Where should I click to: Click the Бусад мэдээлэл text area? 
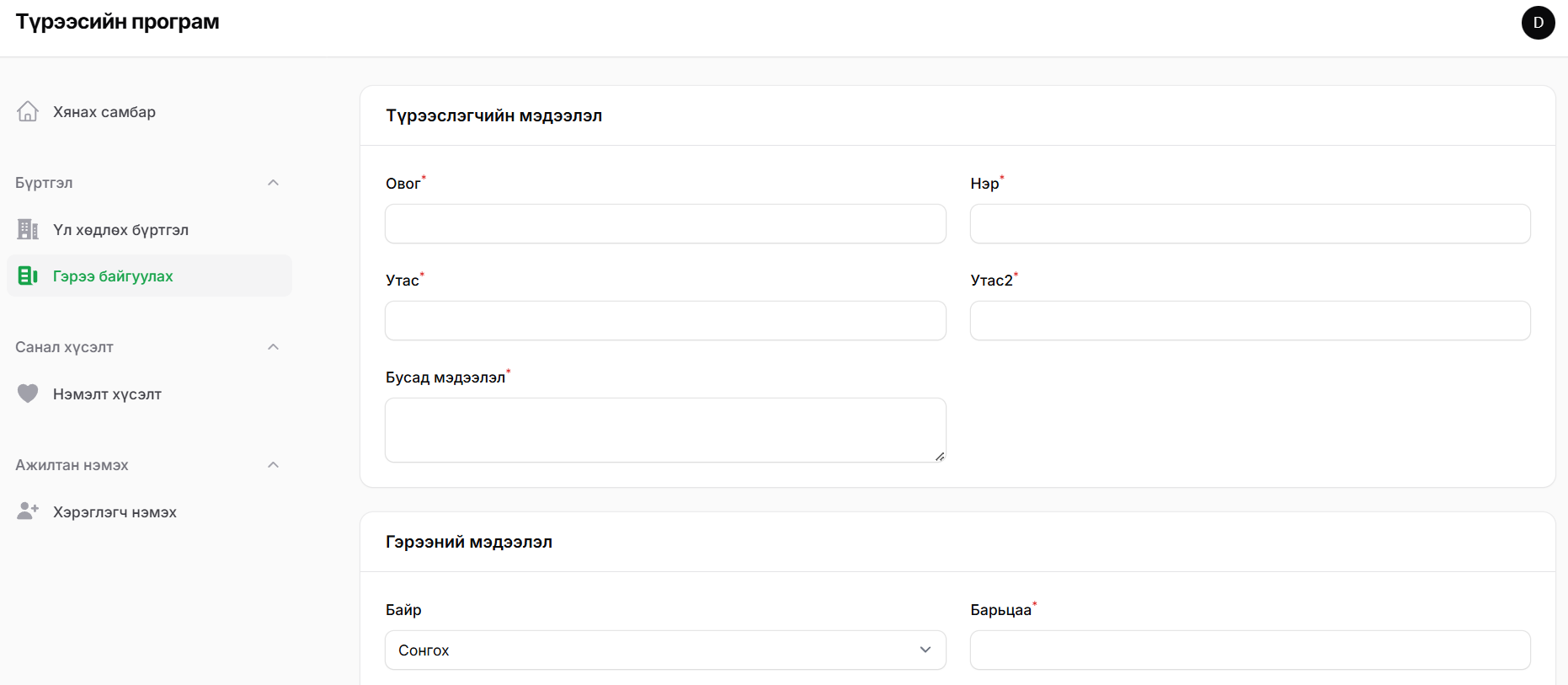pyautogui.click(x=664, y=430)
